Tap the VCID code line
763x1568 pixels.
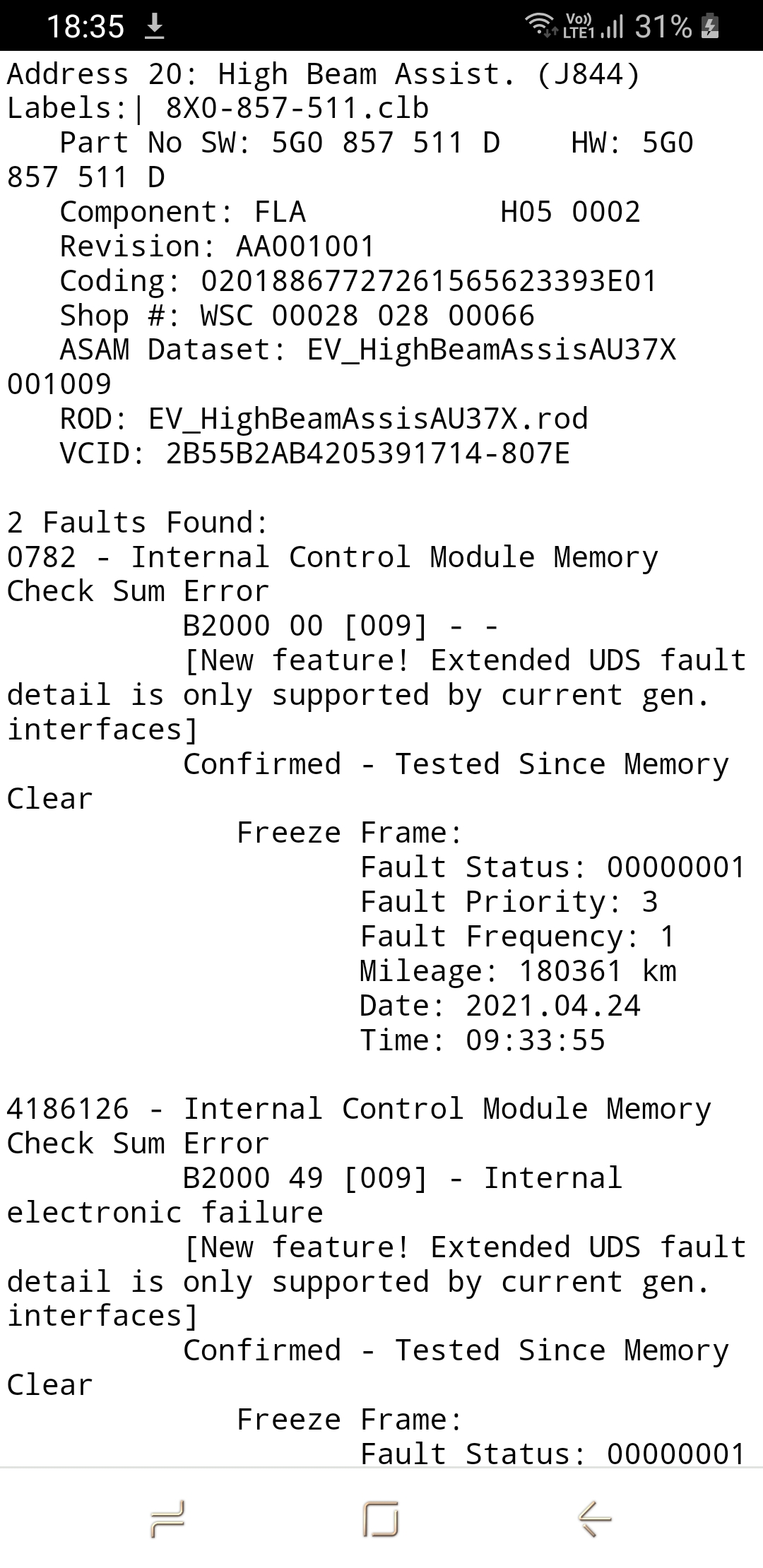tap(314, 453)
